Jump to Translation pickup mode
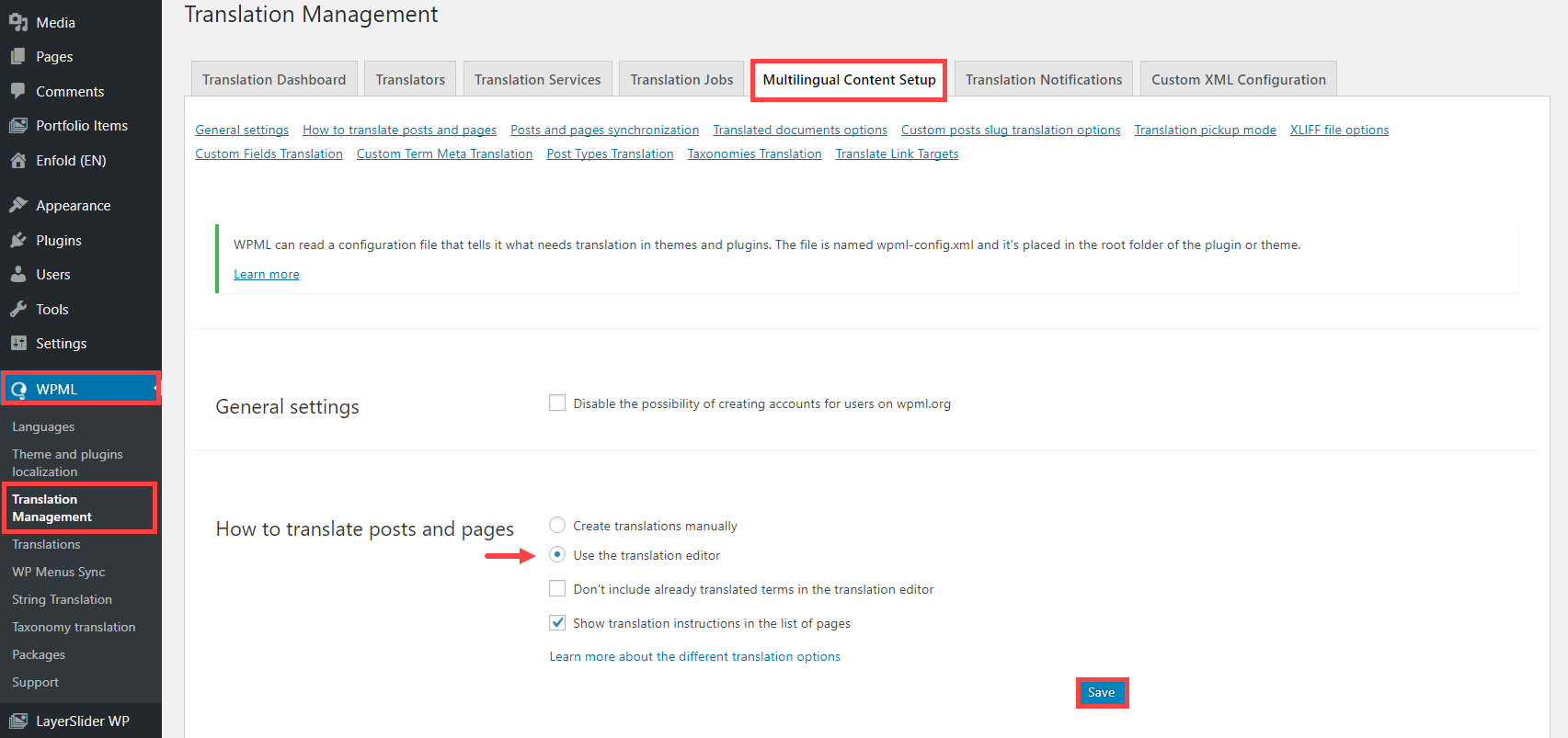The height and width of the screenshot is (738, 1568). pyautogui.click(x=1205, y=130)
